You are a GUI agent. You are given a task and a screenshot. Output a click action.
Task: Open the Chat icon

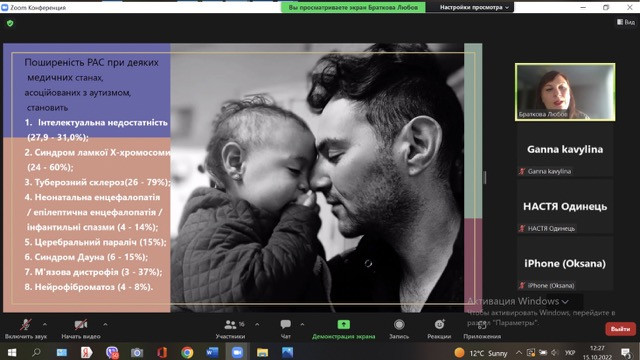coord(286,324)
